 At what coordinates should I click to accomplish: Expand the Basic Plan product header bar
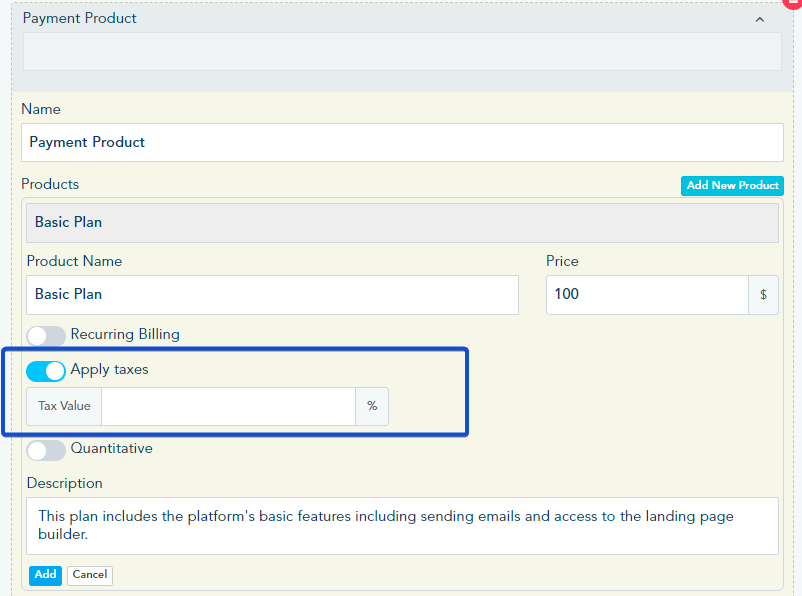tap(402, 222)
